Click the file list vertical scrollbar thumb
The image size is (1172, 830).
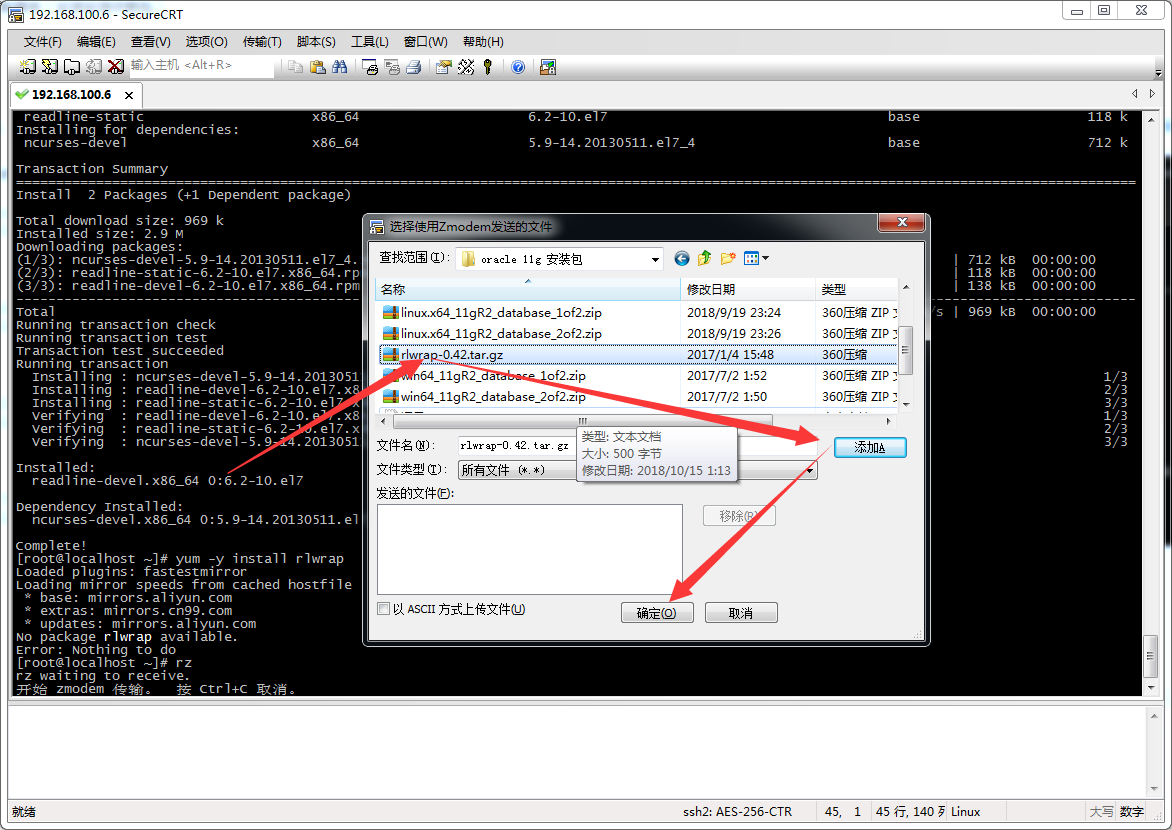tap(905, 350)
